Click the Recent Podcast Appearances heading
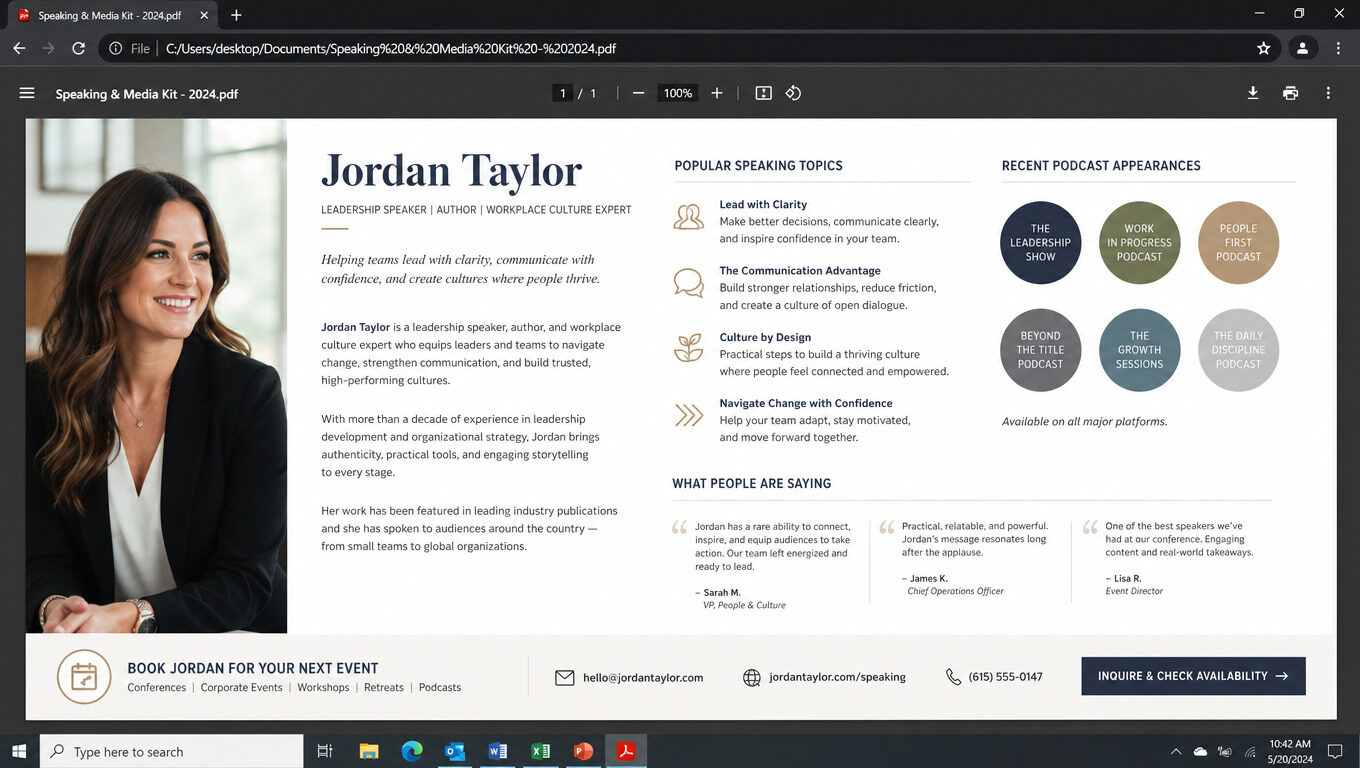The width and height of the screenshot is (1360, 768). point(1101,166)
